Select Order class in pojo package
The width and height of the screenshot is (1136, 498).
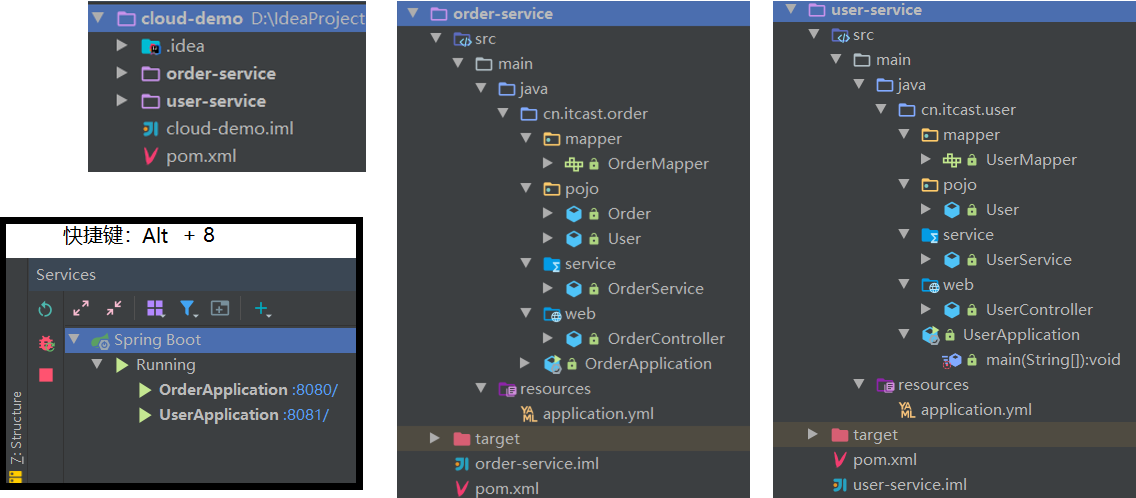point(629,214)
